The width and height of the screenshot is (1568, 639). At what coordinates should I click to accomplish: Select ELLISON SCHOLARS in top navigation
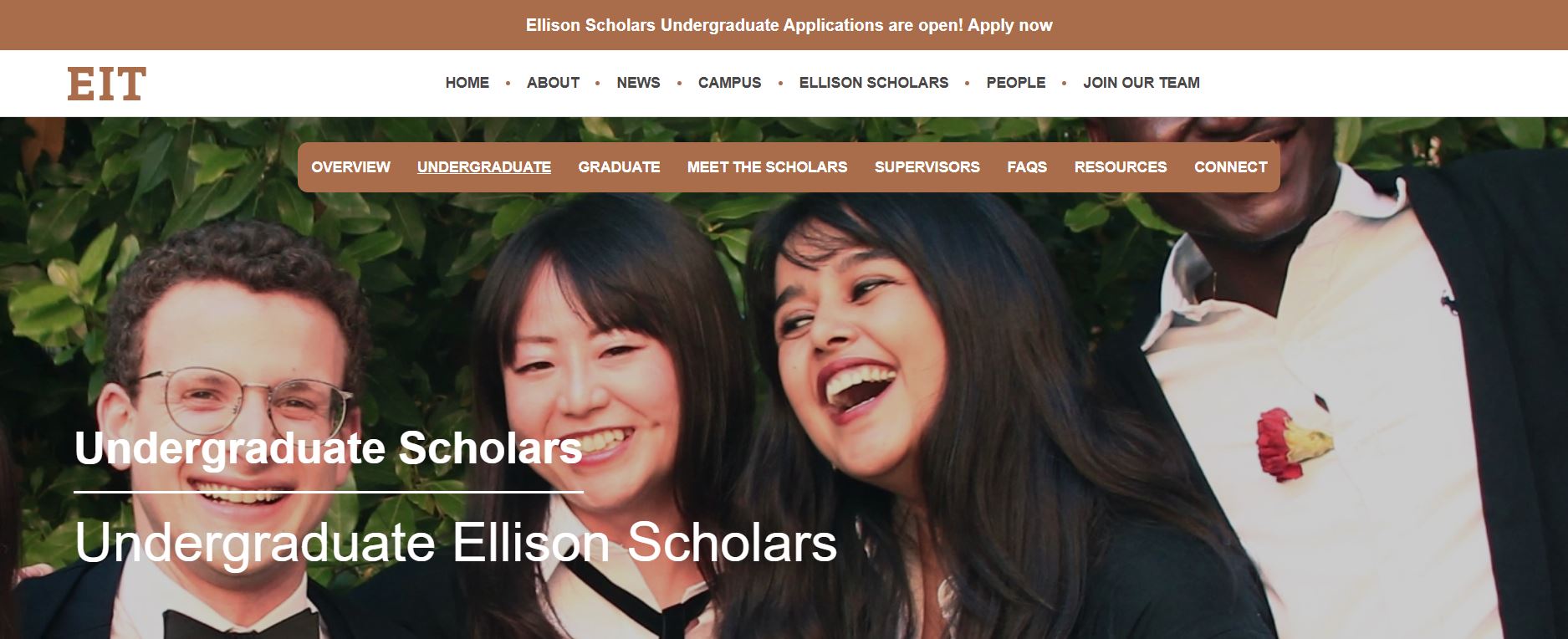click(873, 83)
